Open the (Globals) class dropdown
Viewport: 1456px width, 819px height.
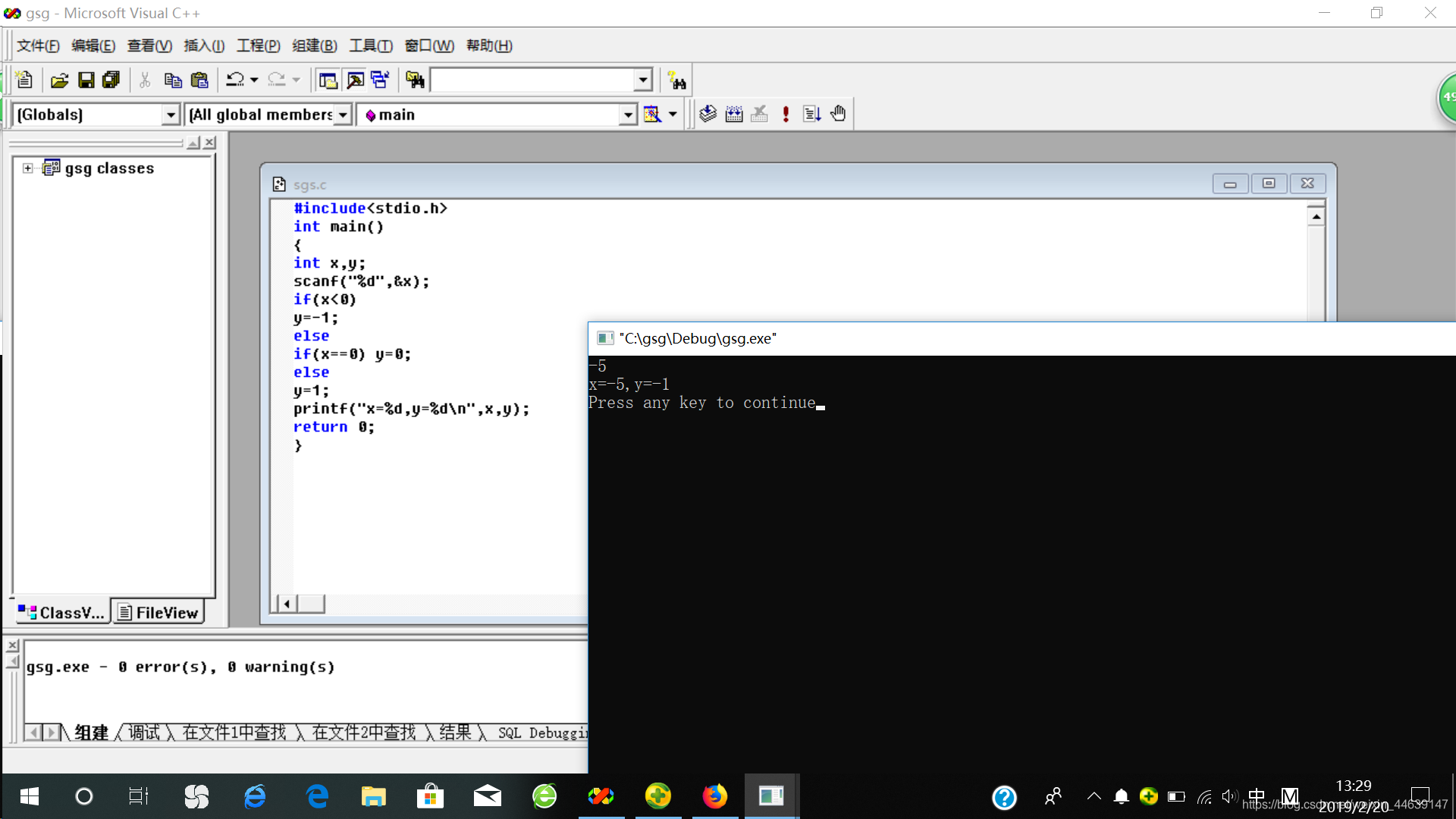point(171,115)
